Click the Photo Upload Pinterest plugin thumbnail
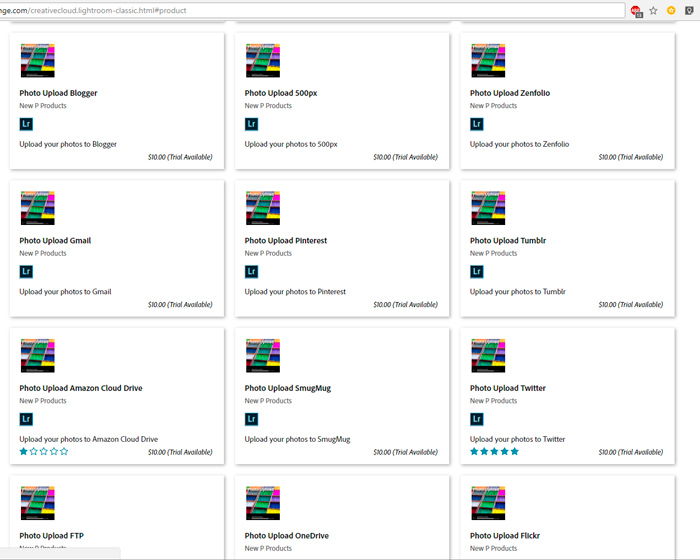The image size is (700, 560). (x=262, y=208)
